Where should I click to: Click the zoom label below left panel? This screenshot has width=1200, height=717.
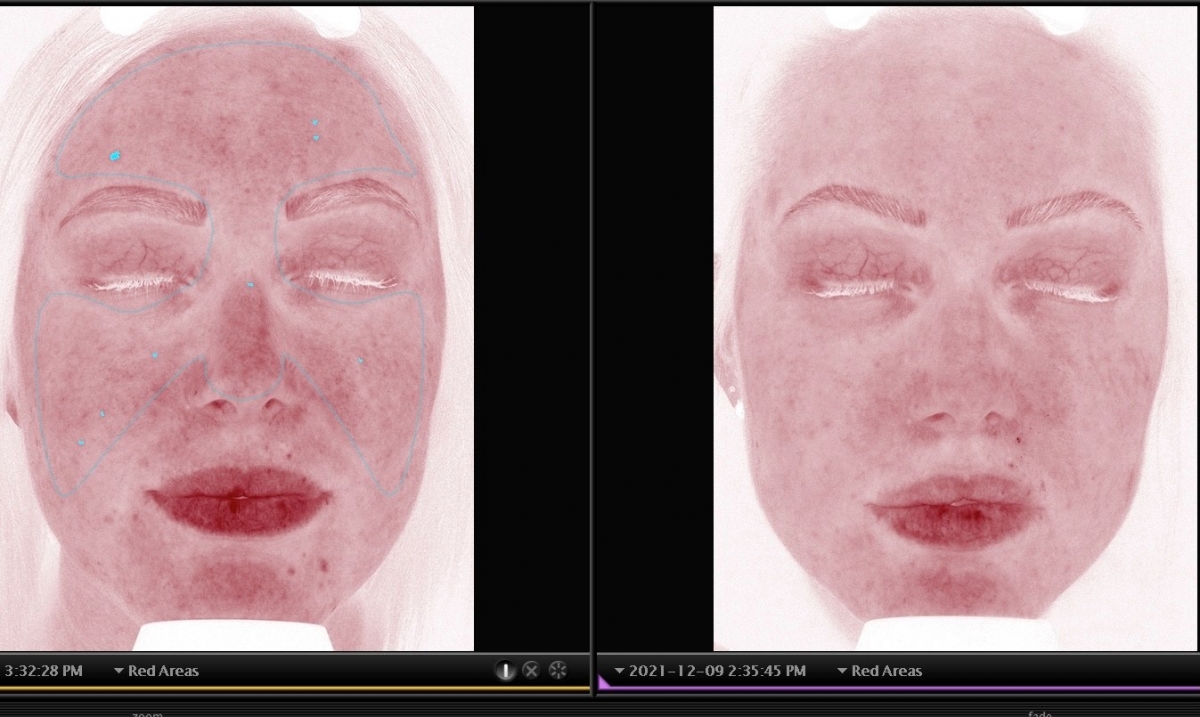pyautogui.click(x=148, y=713)
